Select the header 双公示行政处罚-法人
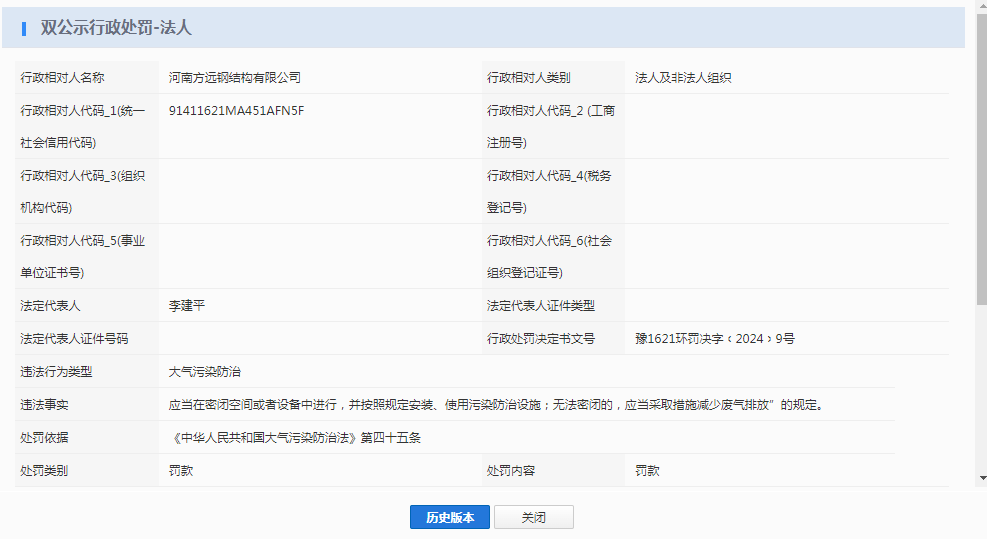The width and height of the screenshot is (987, 539). pyautogui.click(x=116, y=28)
